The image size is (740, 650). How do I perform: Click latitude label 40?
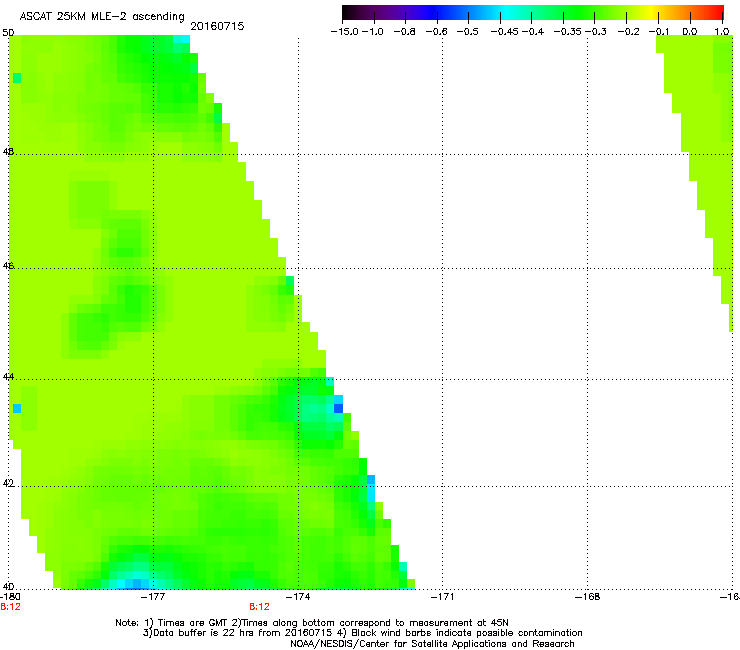click(x=8, y=586)
